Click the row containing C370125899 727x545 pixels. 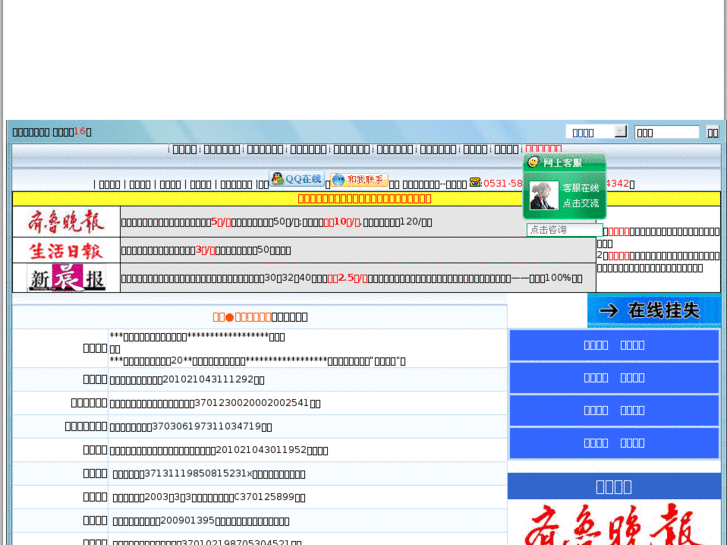[260, 497]
